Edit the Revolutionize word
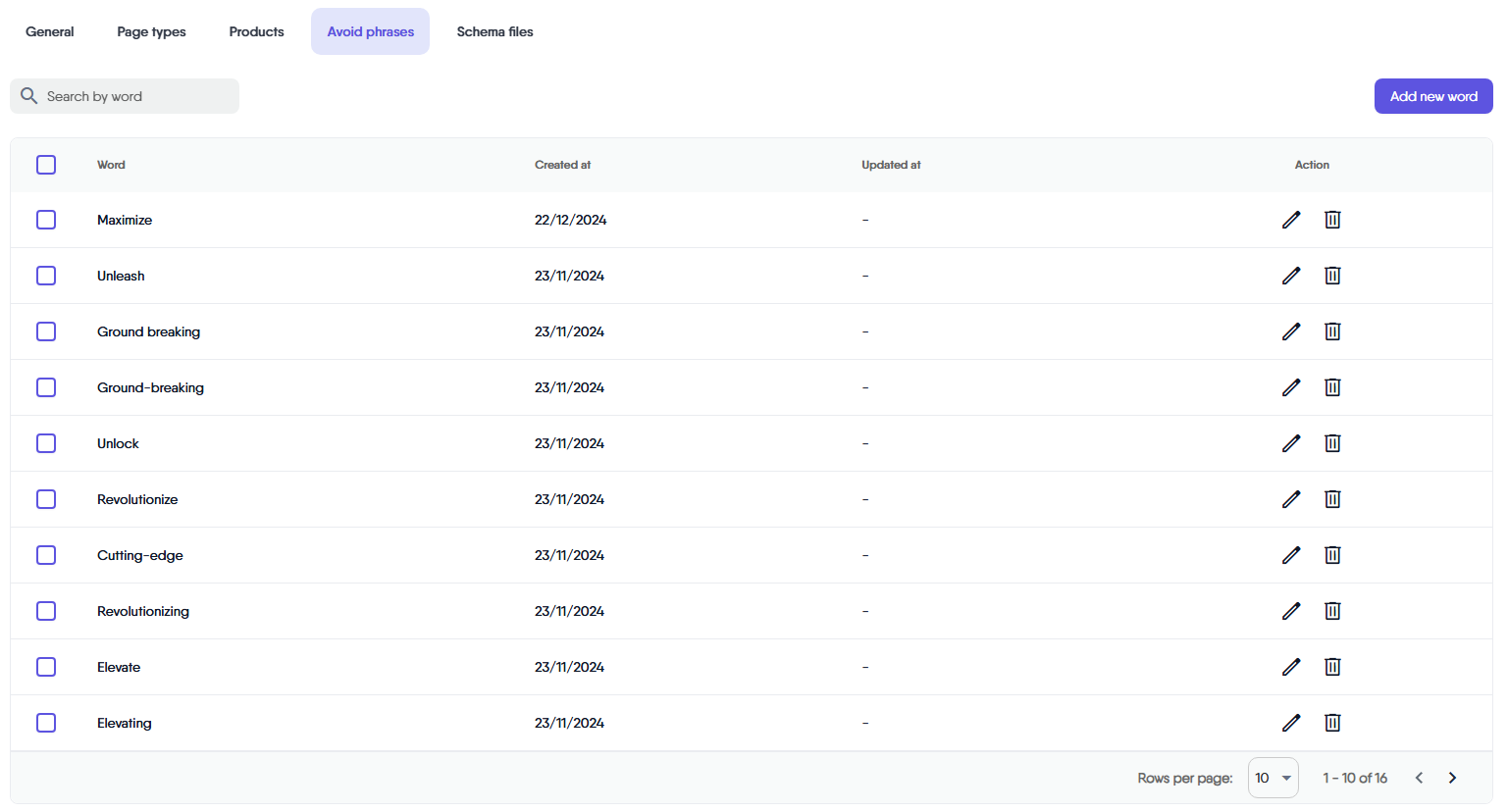The height and width of the screenshot is (812, 1507). (1291, 499)
